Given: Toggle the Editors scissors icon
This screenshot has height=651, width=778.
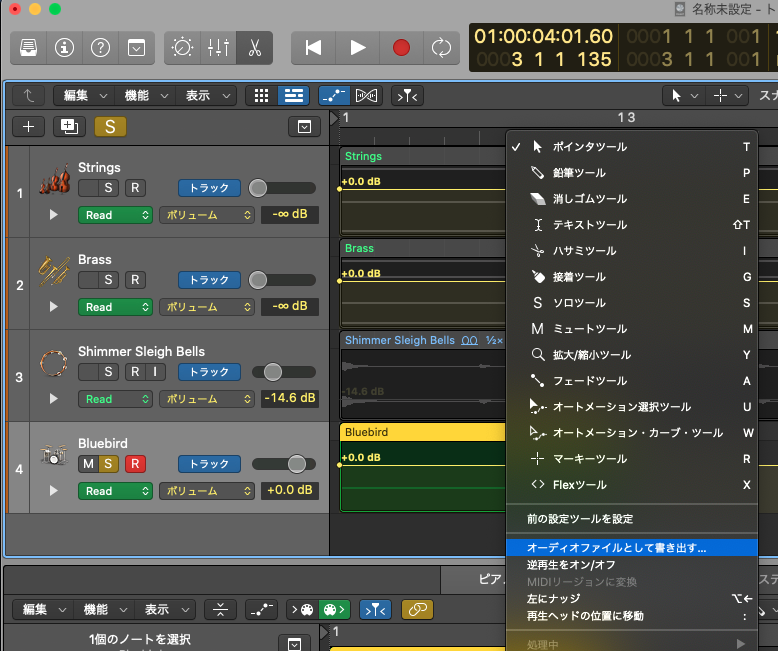Looking at the screenshot, I should click(255, 48).
